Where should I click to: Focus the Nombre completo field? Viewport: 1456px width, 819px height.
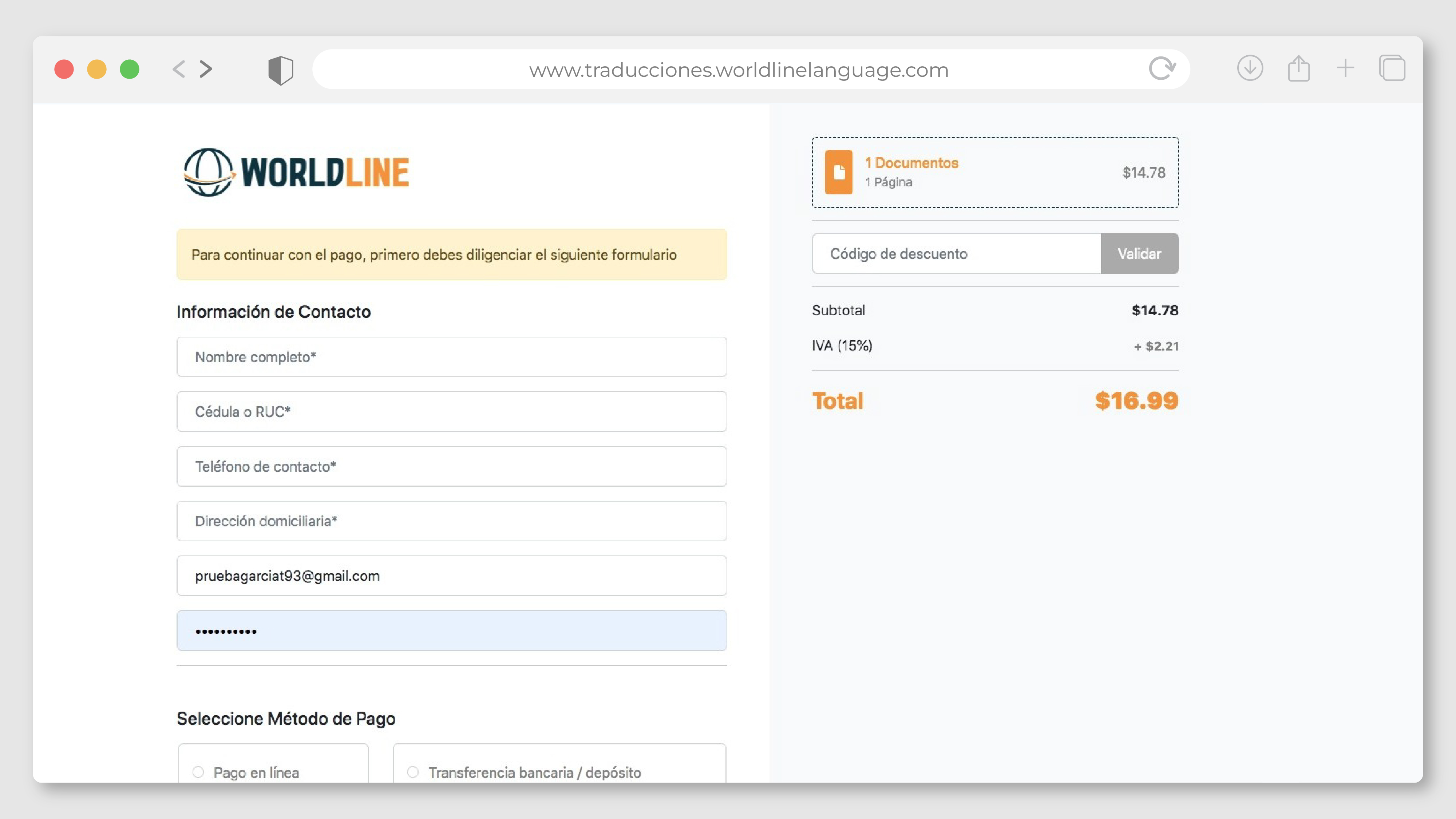(x=451, y=357)
